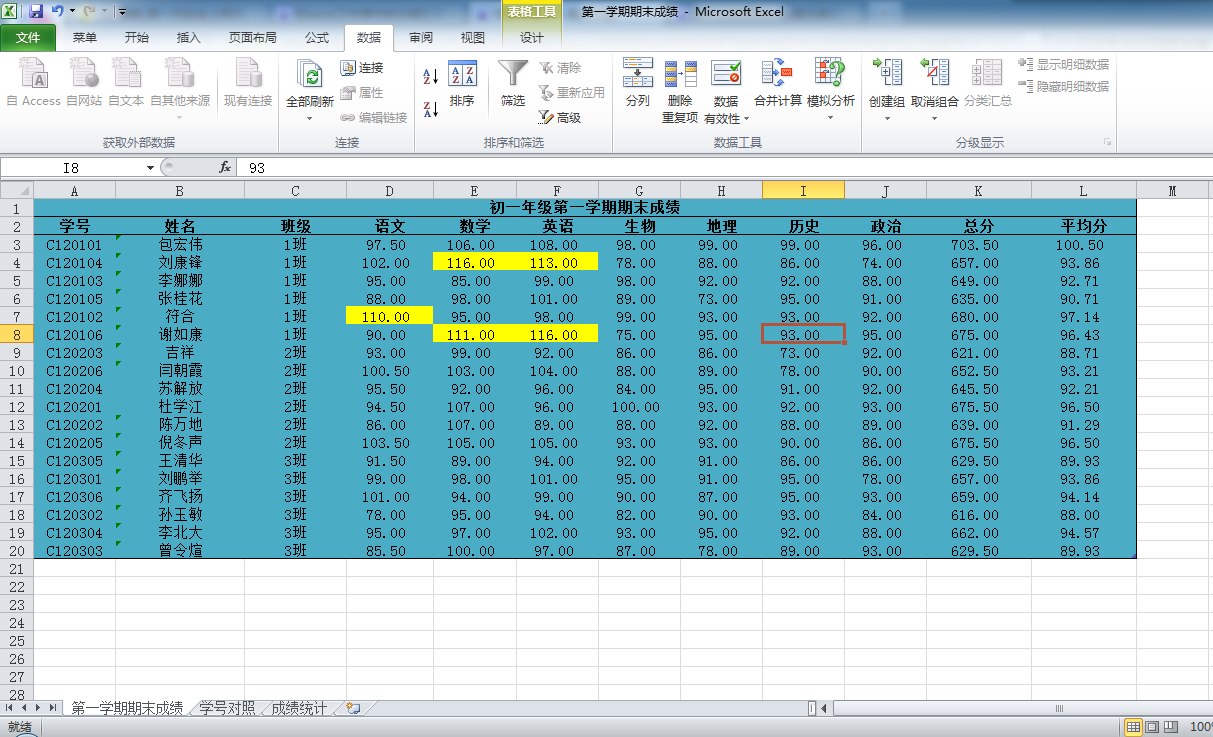Open Advanced (高级) filter
The image size is (1213, 737).
click(x=560, y=118)
